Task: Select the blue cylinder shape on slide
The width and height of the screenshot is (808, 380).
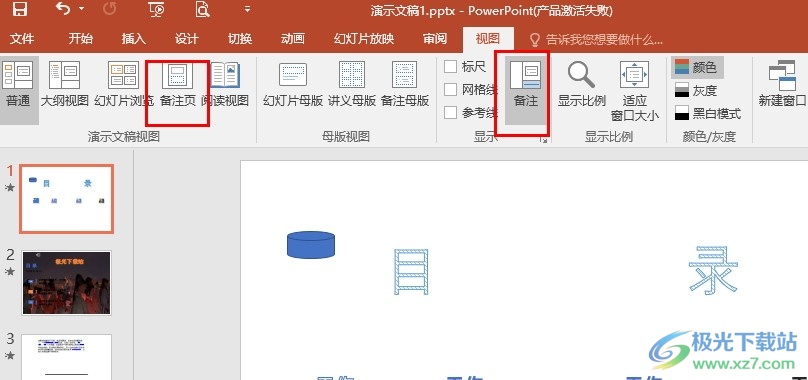Action: 311,244
